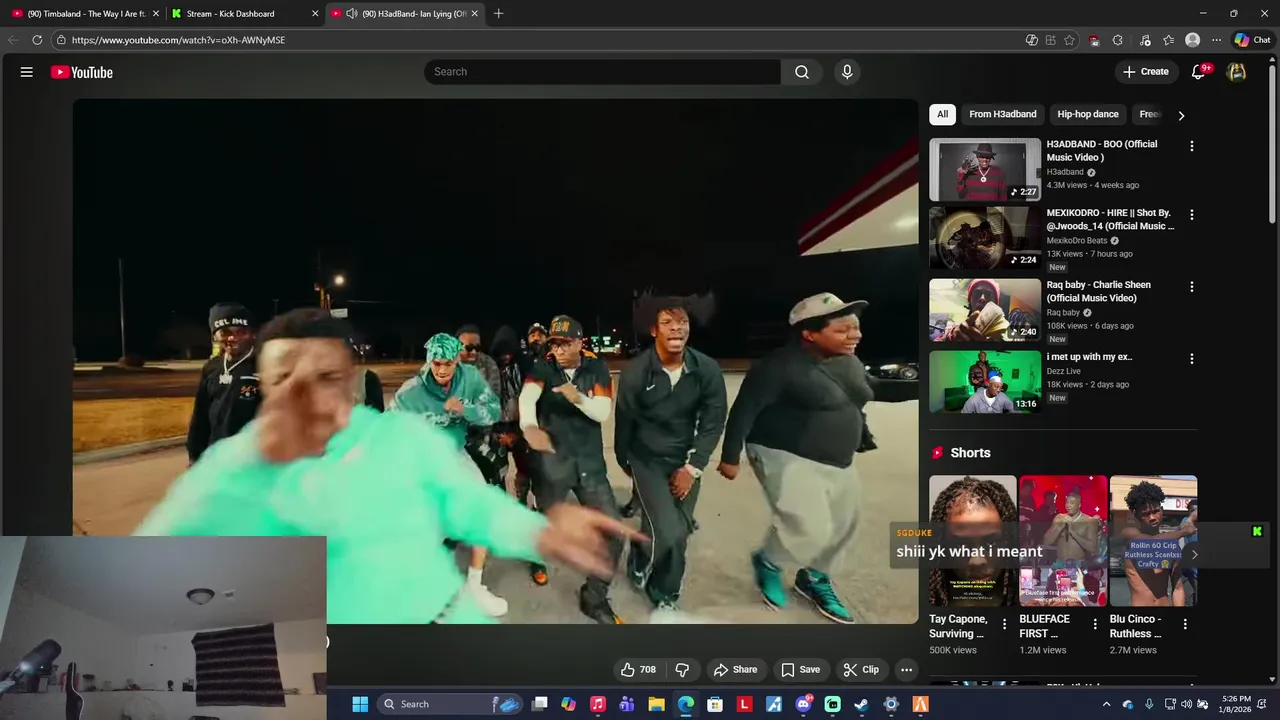This screenshot has width=1280, height=720.
Task: Open the Tay Capone Short thumbnail
Action: pyautogui.click(x=973, y=541)
